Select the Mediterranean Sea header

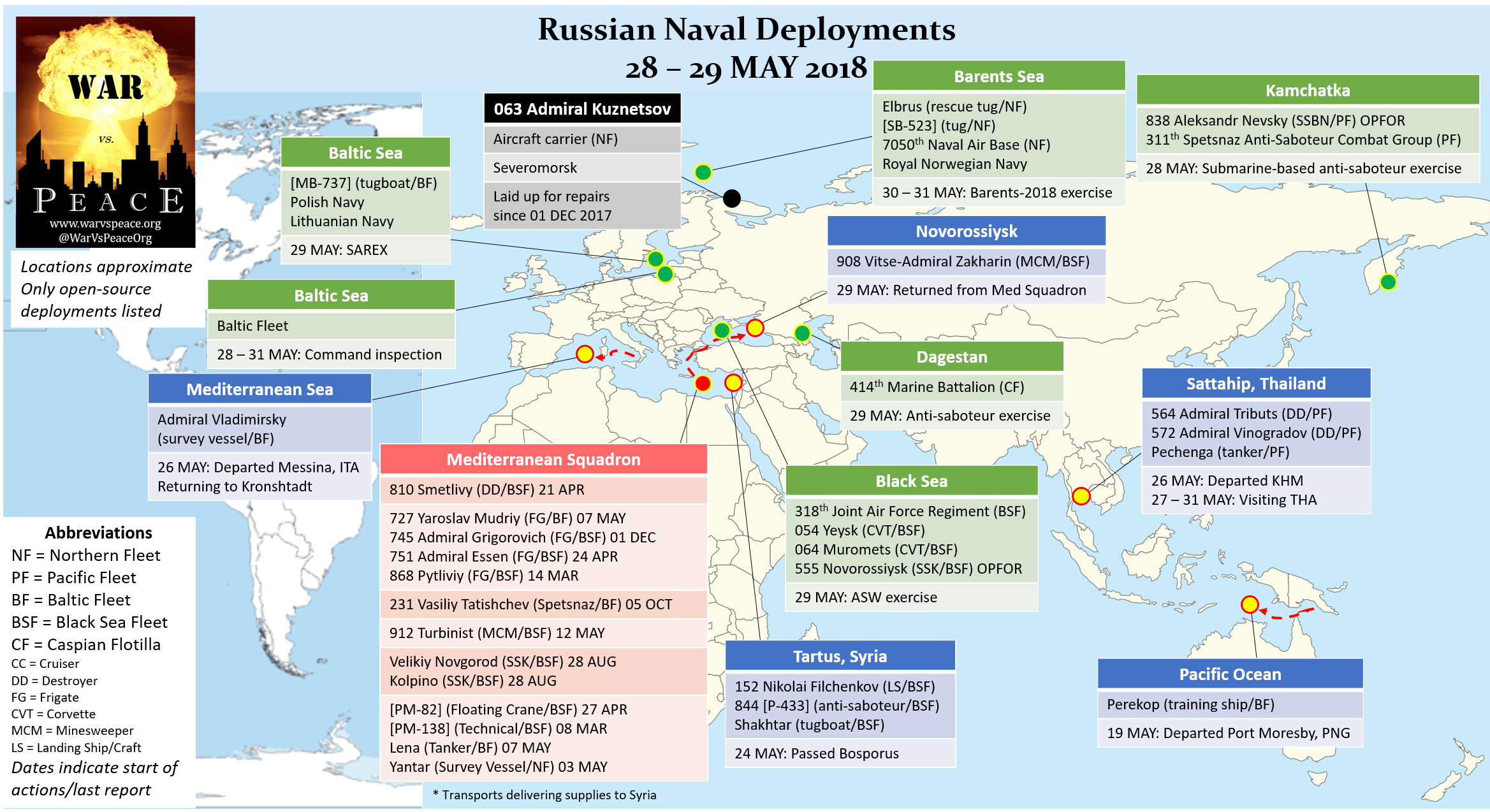pyautogui.click(x=259, y=389)
